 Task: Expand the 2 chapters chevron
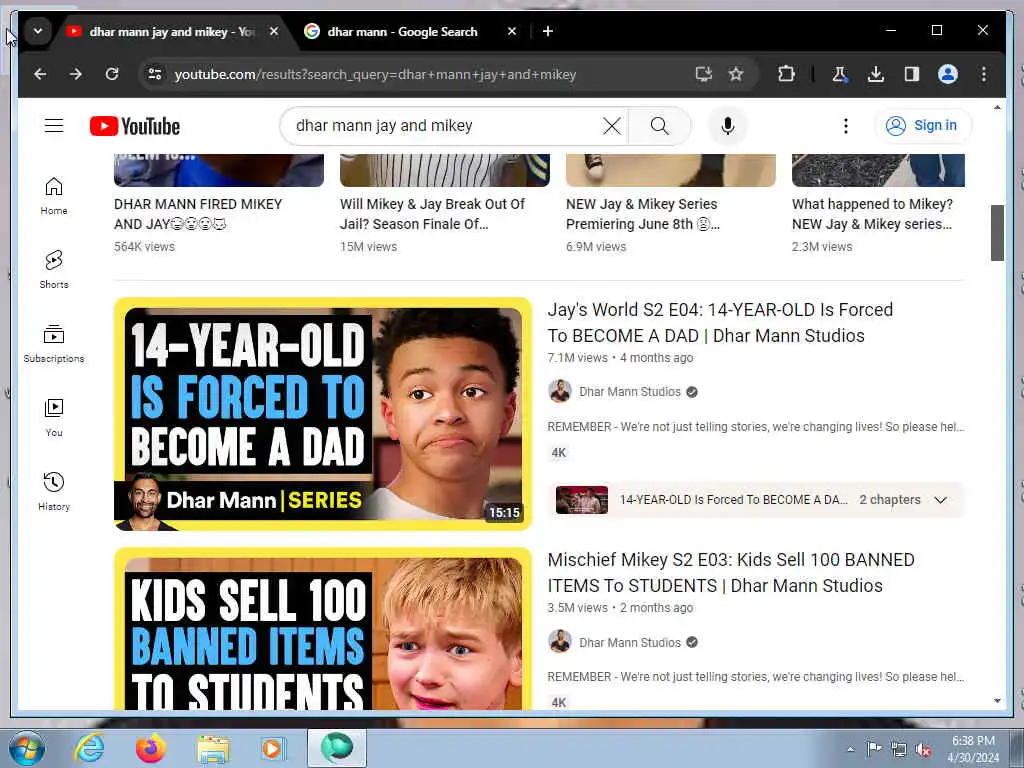(x=940, y=500)
